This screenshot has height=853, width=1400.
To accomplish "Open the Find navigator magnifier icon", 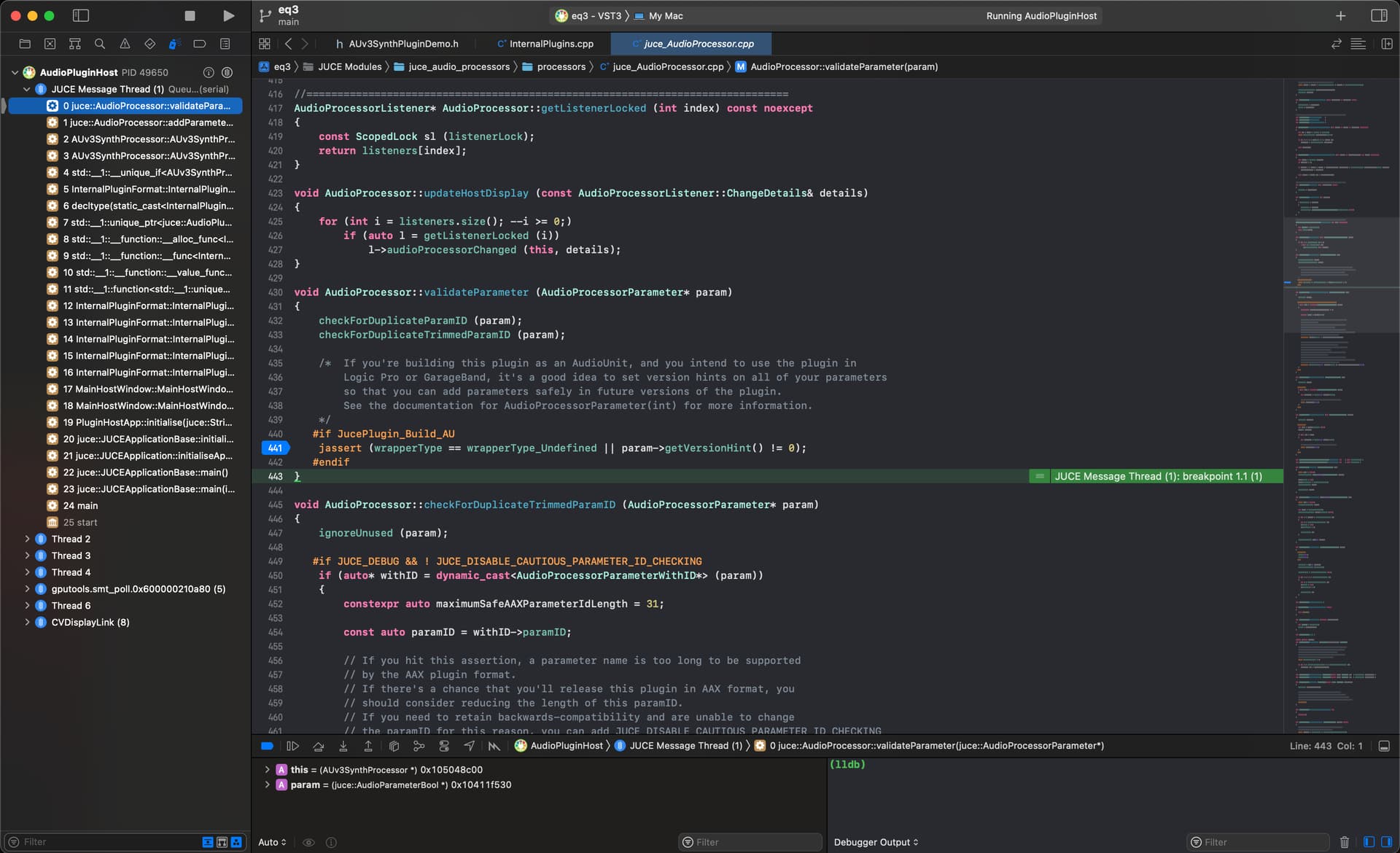I will click(100, 44).
